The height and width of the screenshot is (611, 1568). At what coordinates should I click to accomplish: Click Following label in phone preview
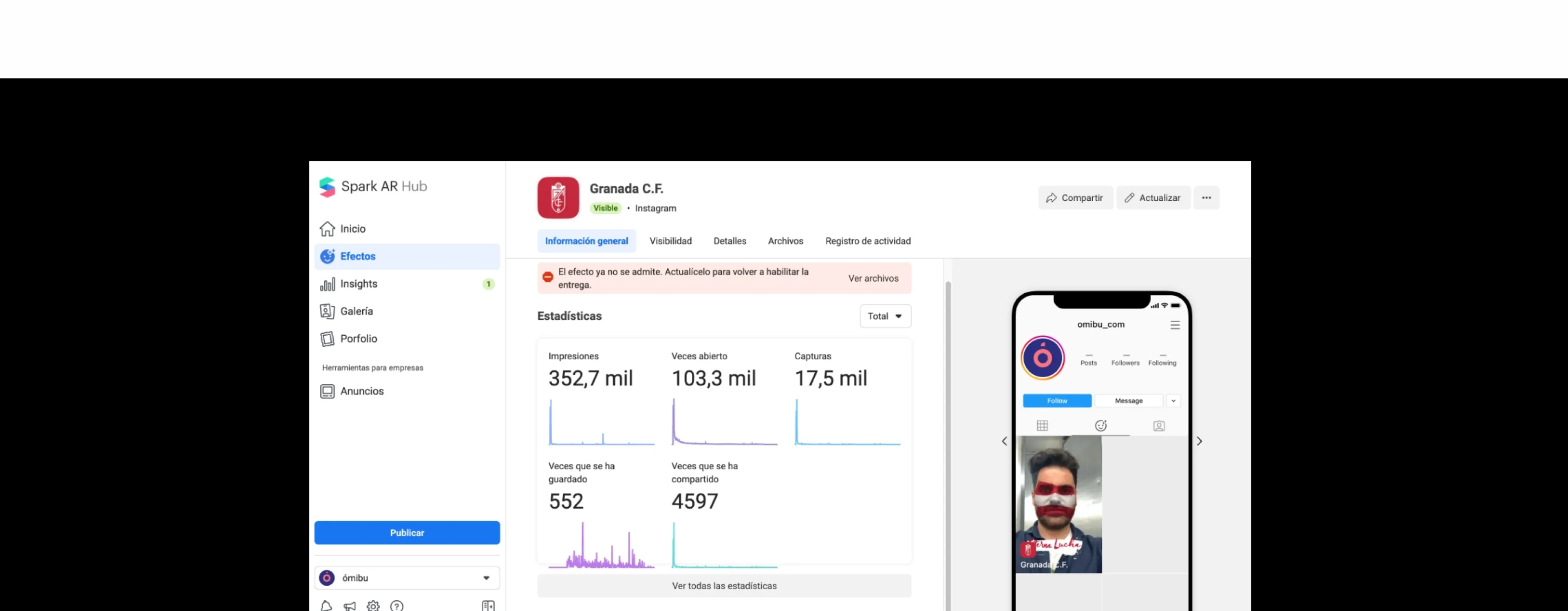(1162, 363)
